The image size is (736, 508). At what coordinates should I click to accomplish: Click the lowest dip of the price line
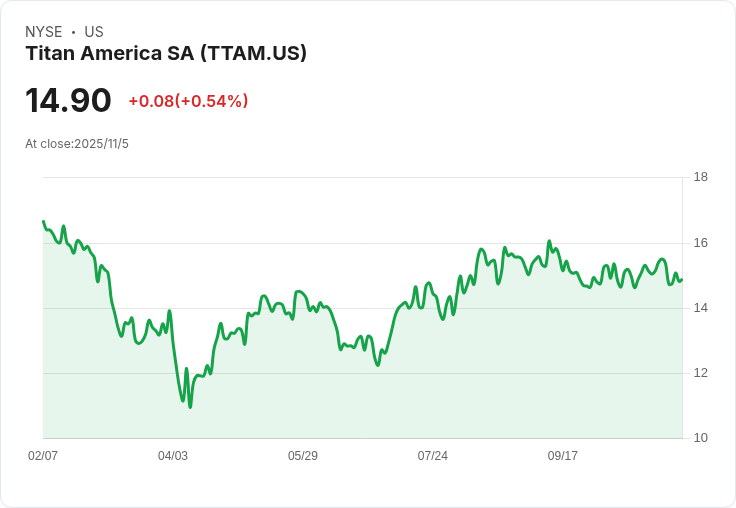pyautogui.click(x=190, y=406)
